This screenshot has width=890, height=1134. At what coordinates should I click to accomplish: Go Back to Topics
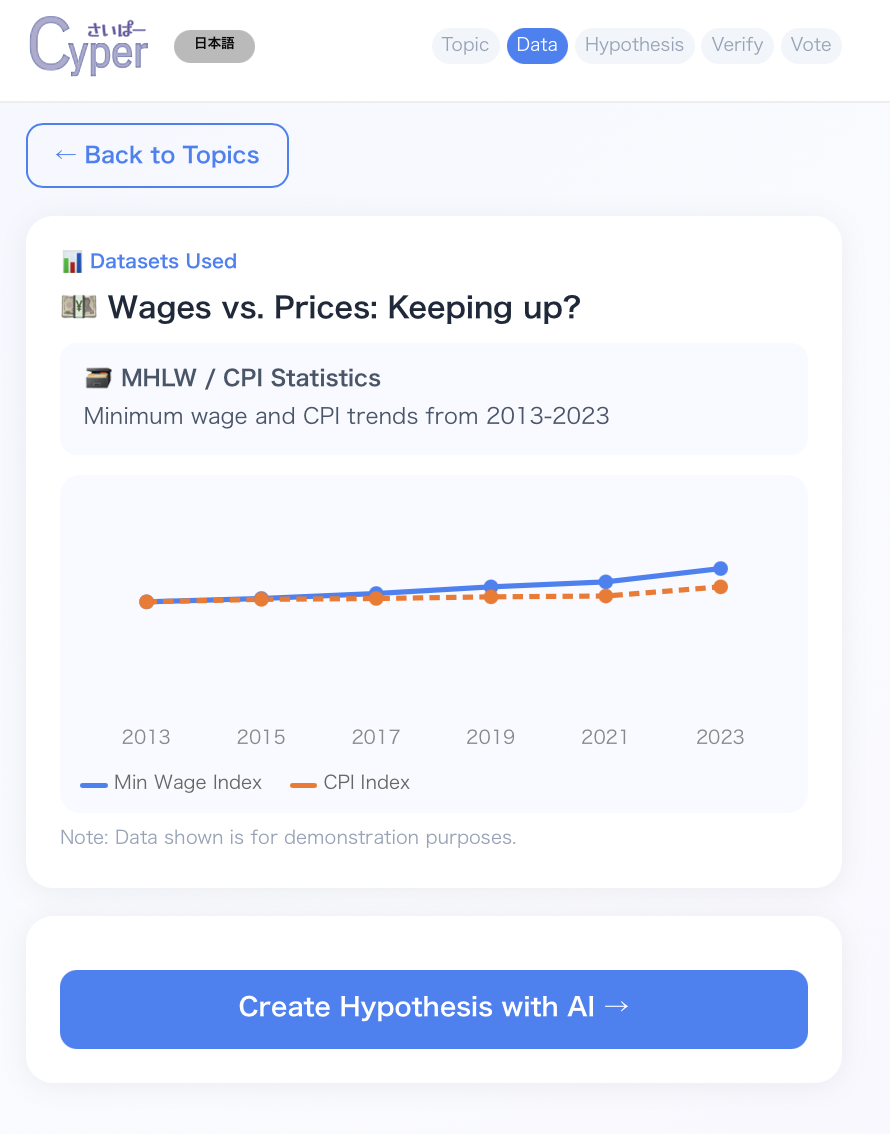pyautogui.click(x=157, y=155)
